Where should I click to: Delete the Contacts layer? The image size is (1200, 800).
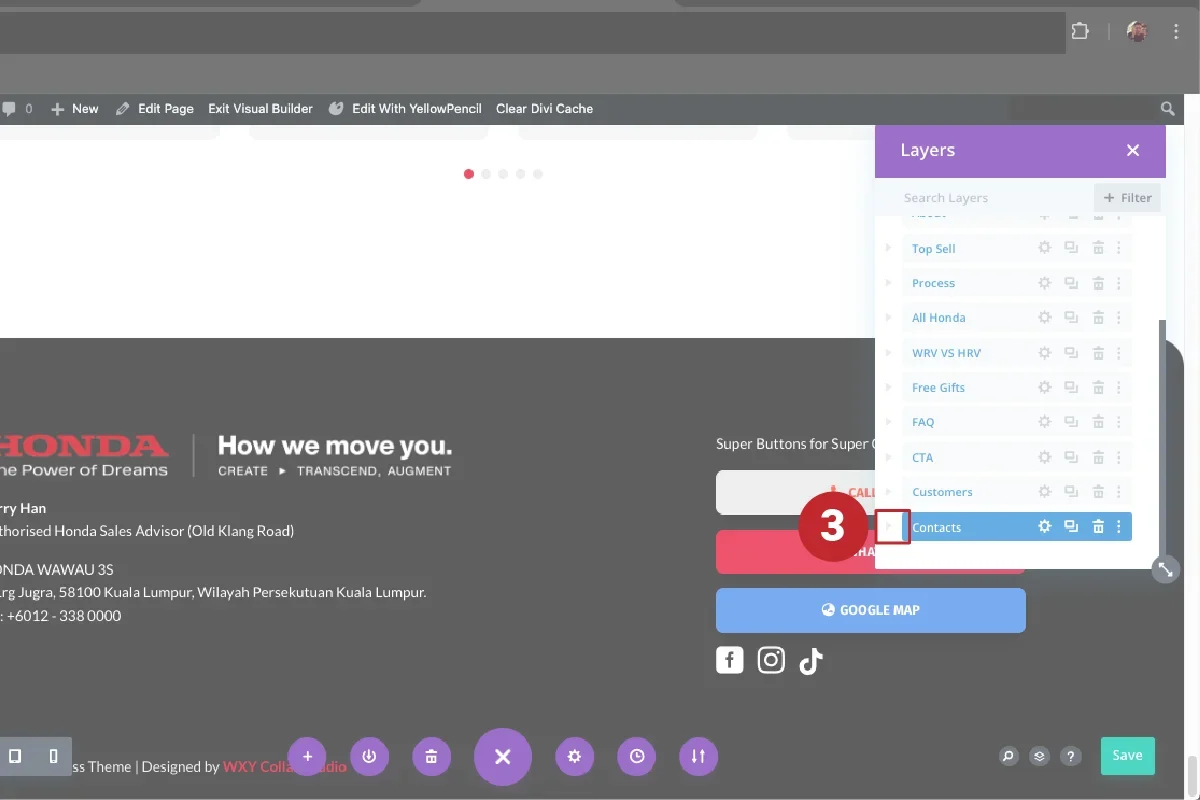(1098, 527)
